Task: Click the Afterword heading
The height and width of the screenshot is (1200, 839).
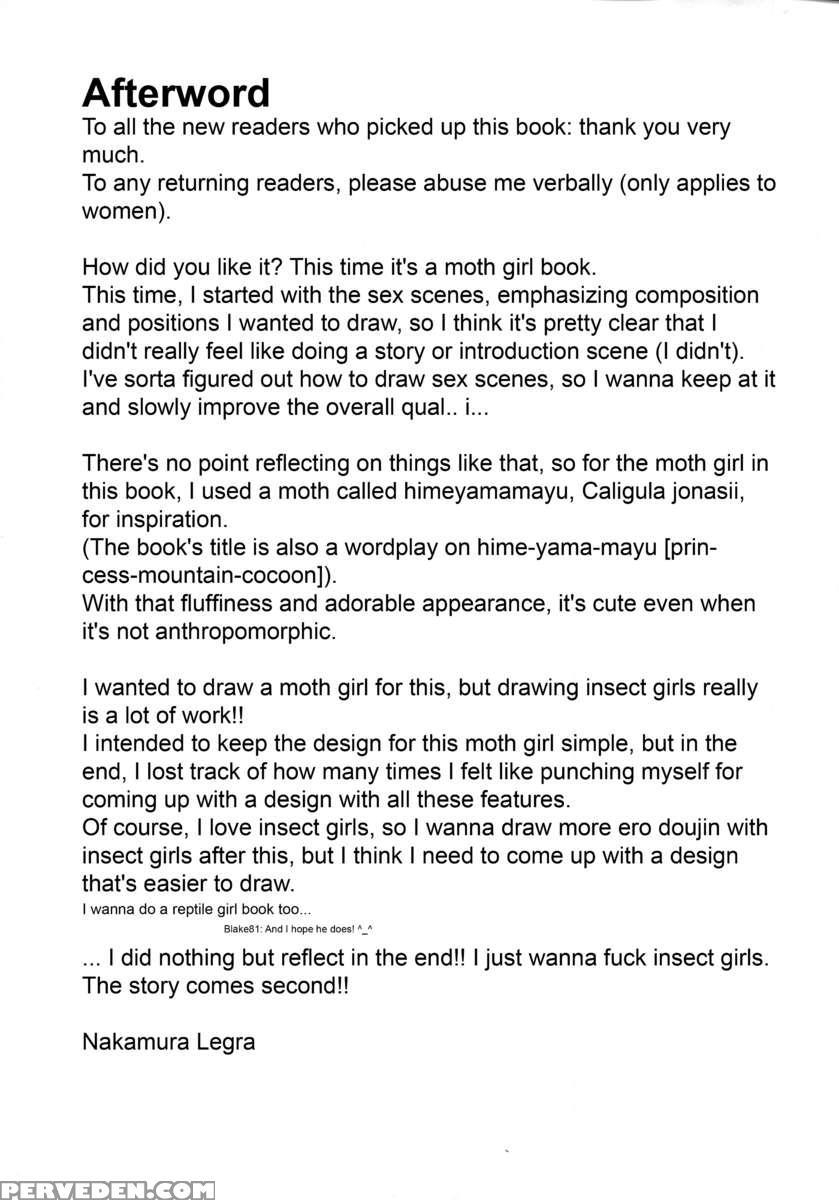Action: pyautogui.click(x=176, y=93)
